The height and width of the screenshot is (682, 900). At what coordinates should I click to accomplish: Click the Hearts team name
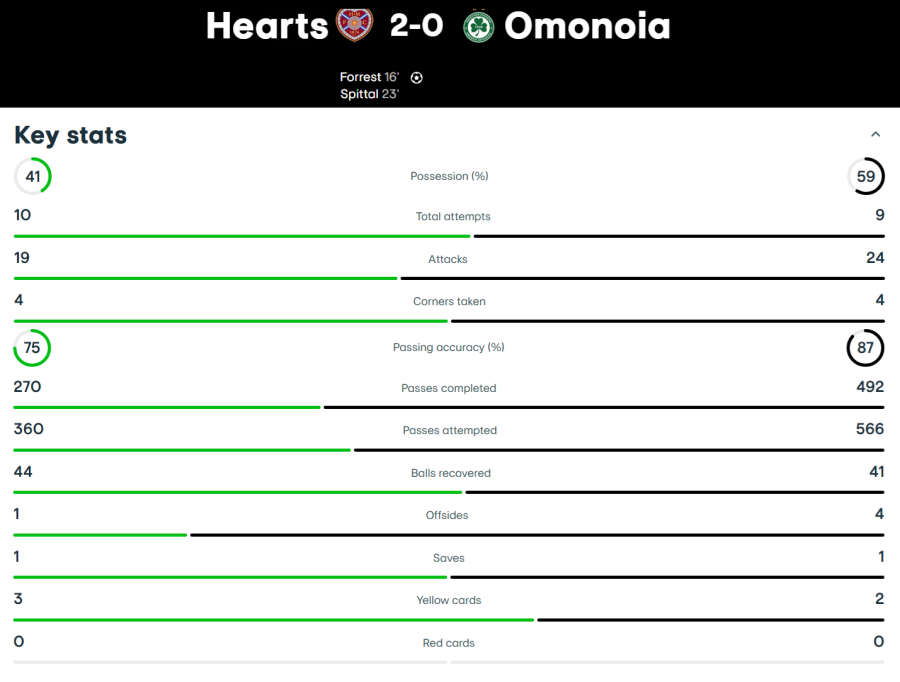(x=267, y=26)
